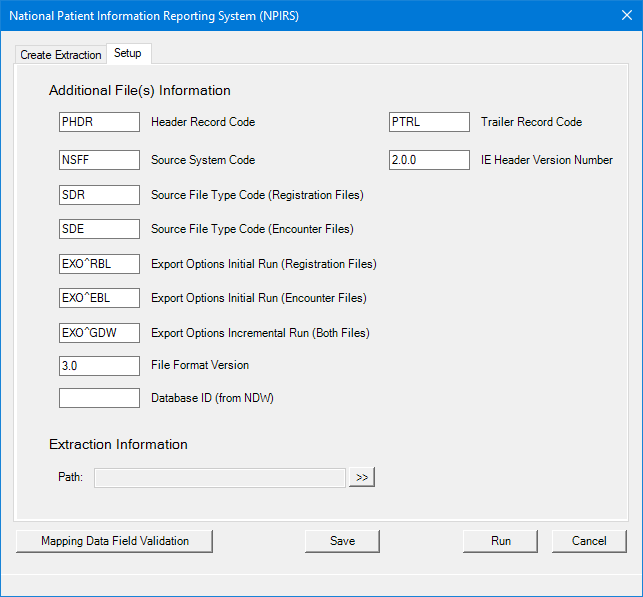Save the setup settings
The height and width of the screenshot is (597, 643).
pos(342,541)
